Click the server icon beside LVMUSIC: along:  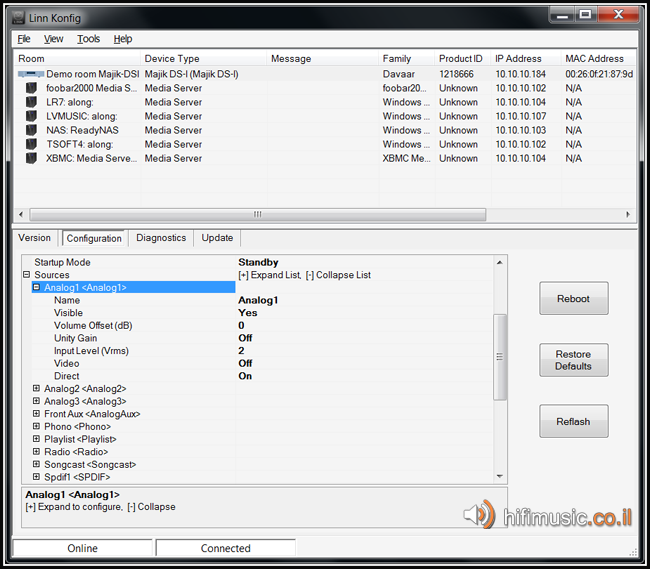tap(31, 116)
